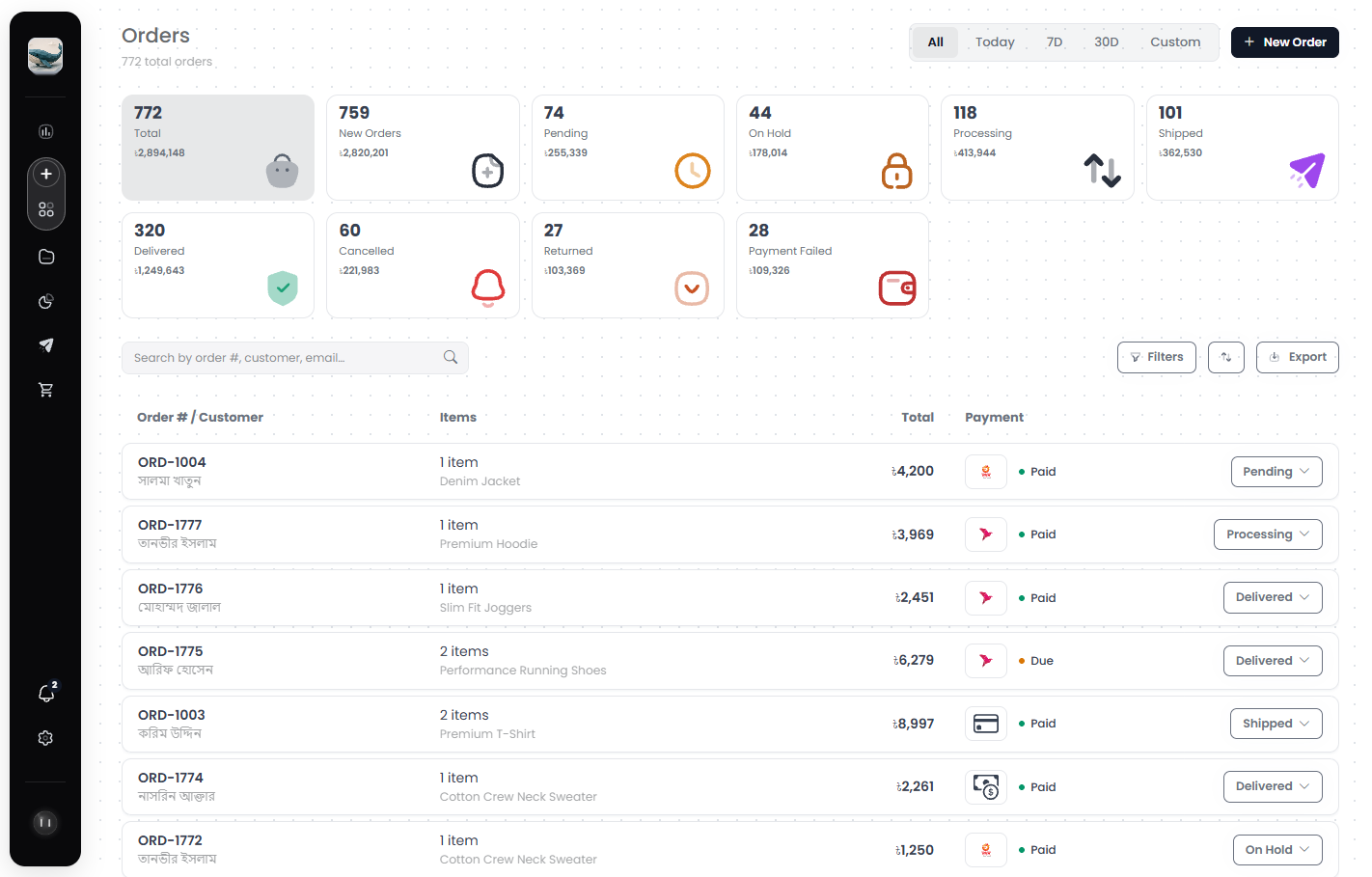Open the apps grid icon in sidebar

pyautogui.click(x=45, y=209)
